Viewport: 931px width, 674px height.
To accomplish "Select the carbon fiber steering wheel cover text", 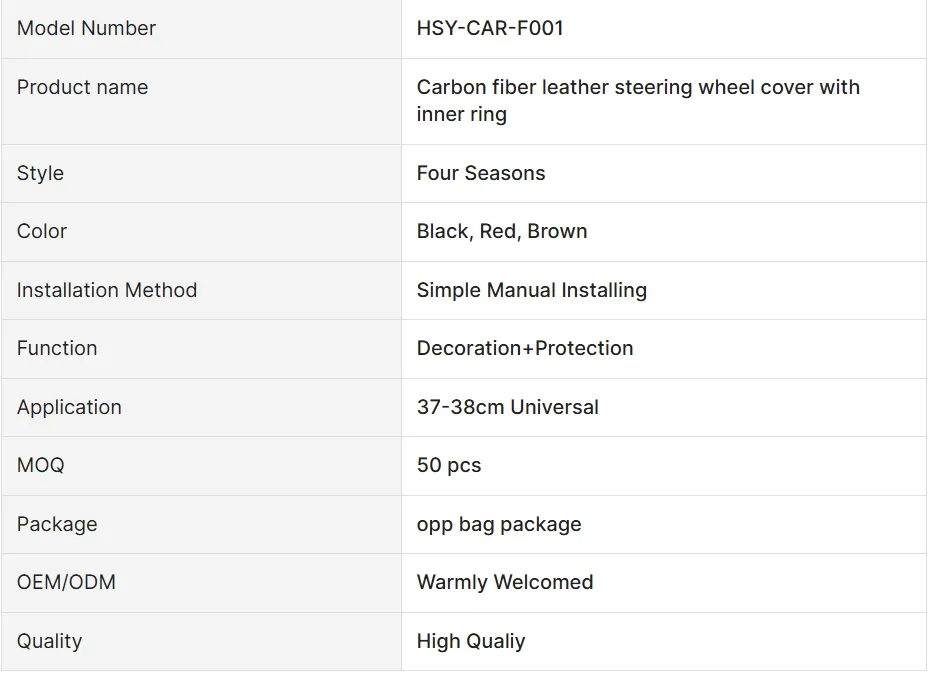I will 637,101.
